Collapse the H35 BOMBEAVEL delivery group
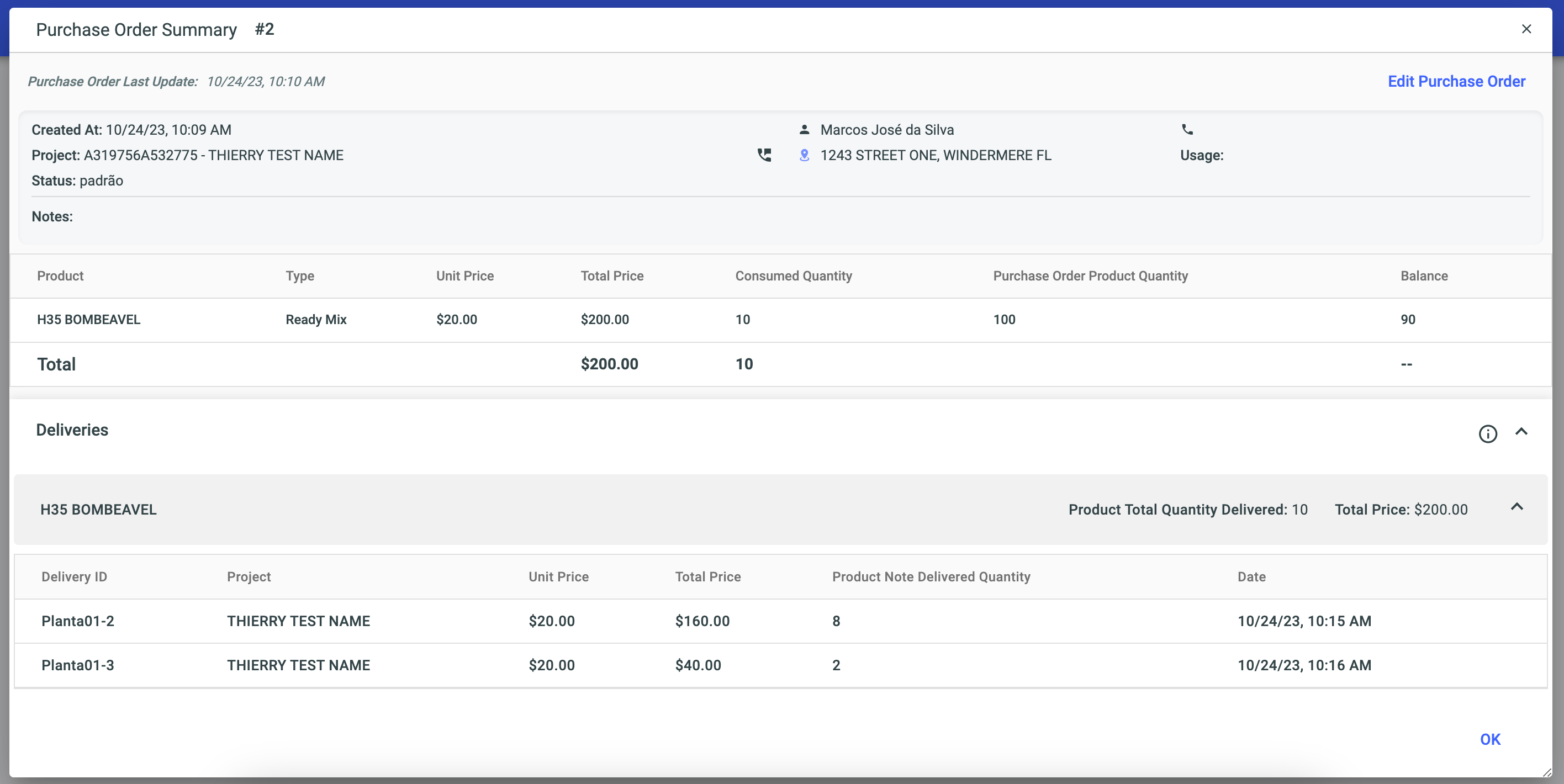Viewport: 1564px width, 784px height. click(x=1517, y=507)
